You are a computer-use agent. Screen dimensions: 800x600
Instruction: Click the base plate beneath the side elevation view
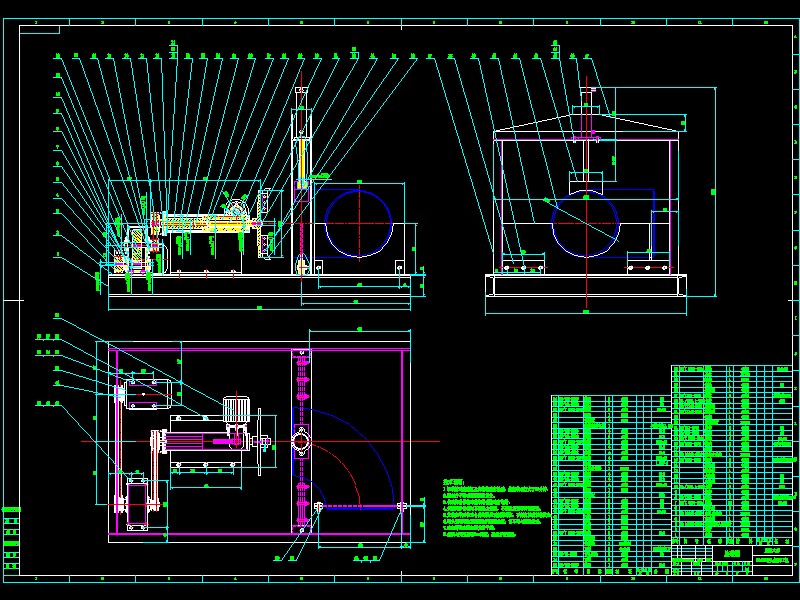(x=586, y=285)
